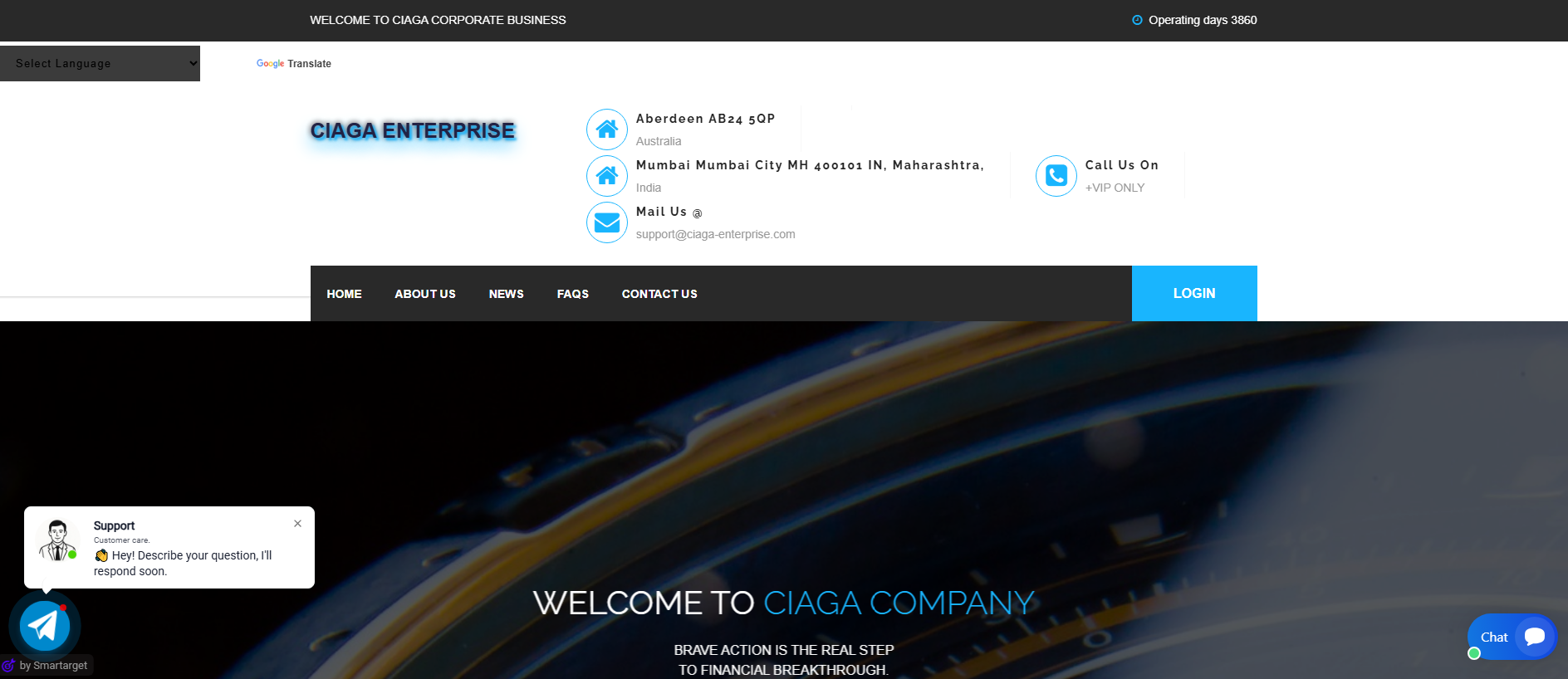Open the Select Language dropdown

pyautogui.click(x=100, y=63)
